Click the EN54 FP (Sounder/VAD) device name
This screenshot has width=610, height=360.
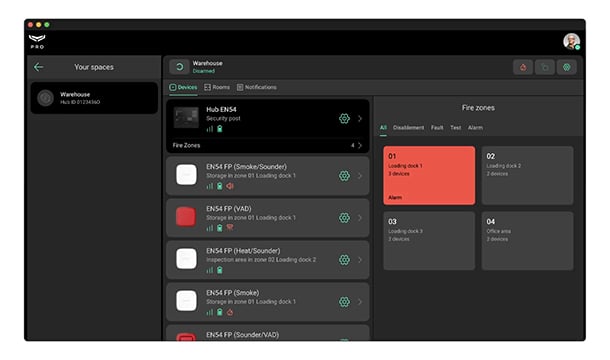[242, 335]
